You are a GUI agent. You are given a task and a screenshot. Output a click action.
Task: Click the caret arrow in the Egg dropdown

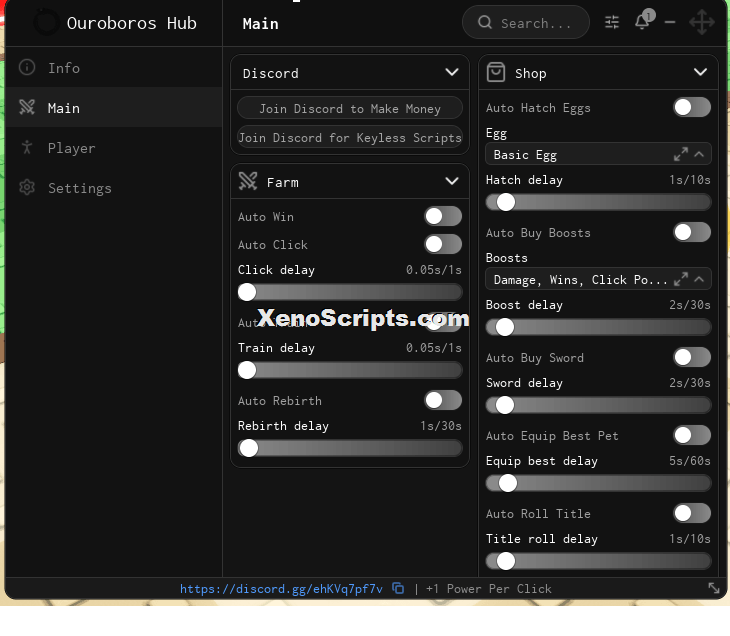coord(699,154)
